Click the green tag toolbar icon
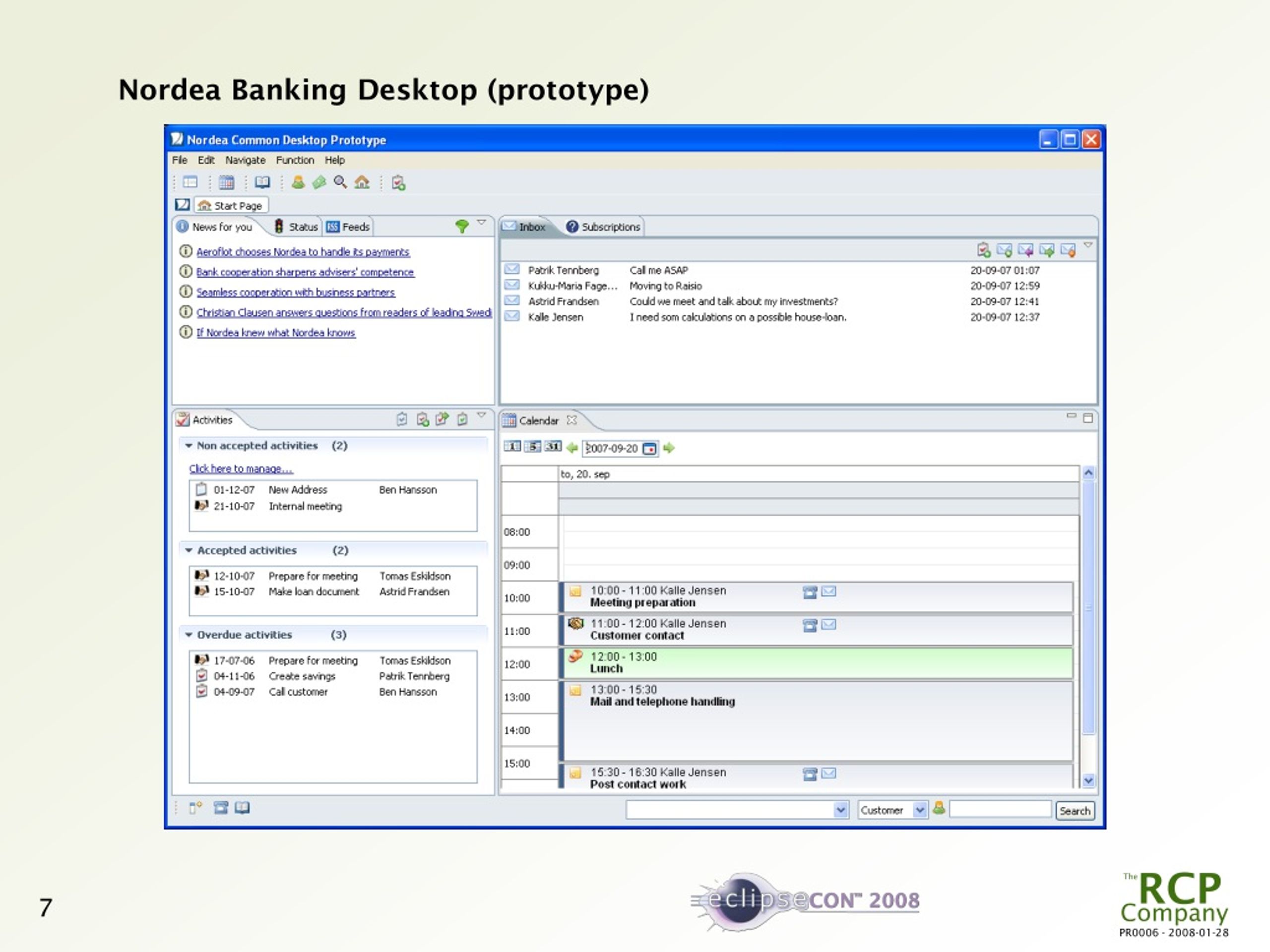The image size is (1270, 952). [x=319, y=182]
